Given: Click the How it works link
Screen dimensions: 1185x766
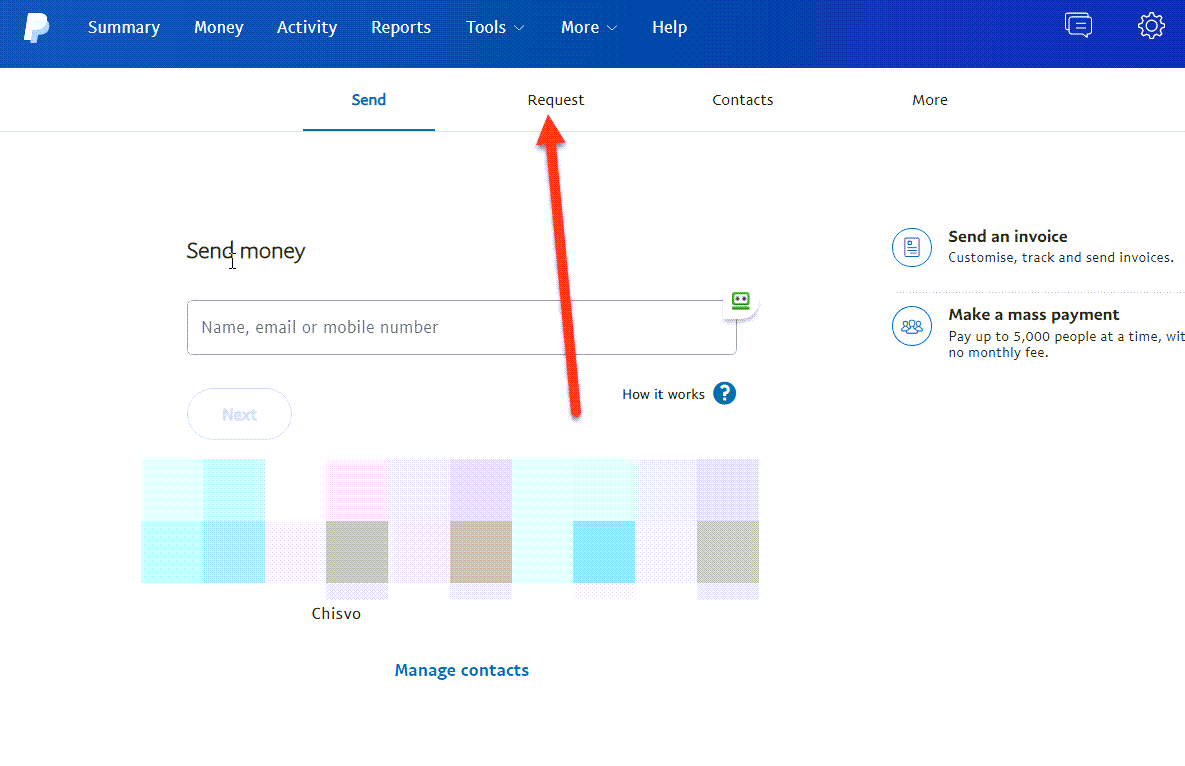Looking at the screenshot, I should [x=663, y=394].
